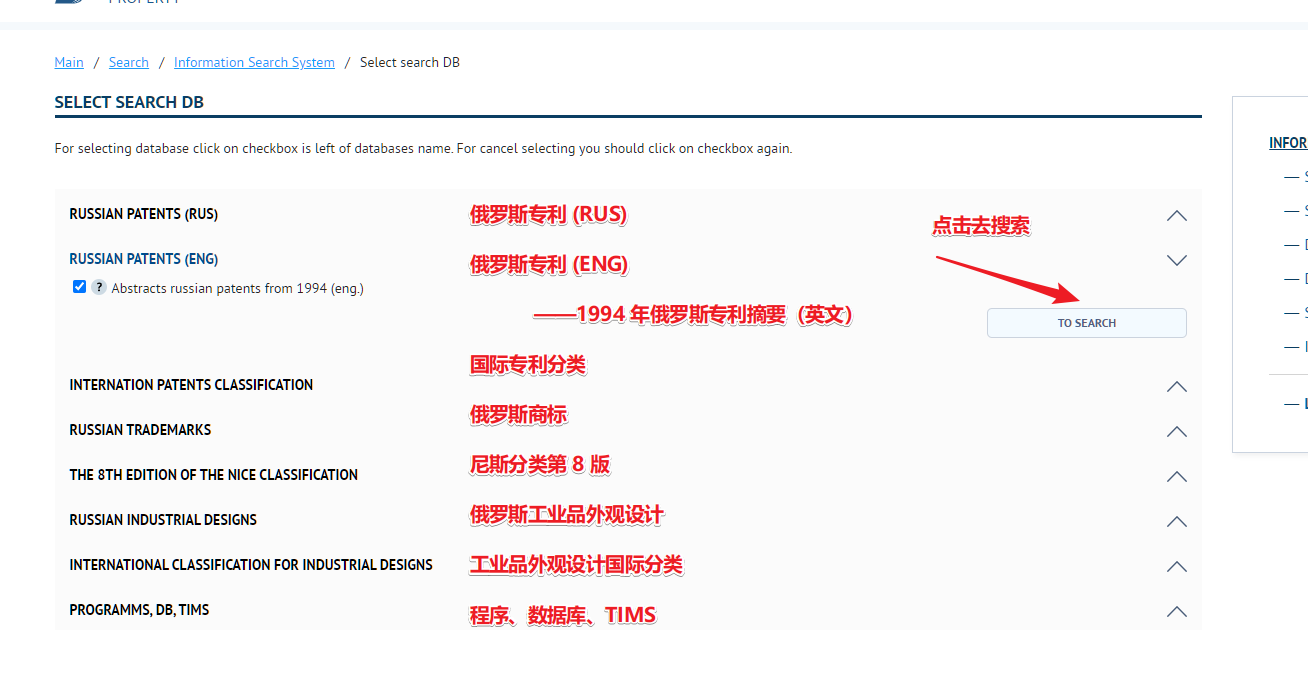Select INTERNATION PATENTS CLASSIFICATION heading
The width and height of the screenshot is (1308, 680).
click(x=191, y=385)
